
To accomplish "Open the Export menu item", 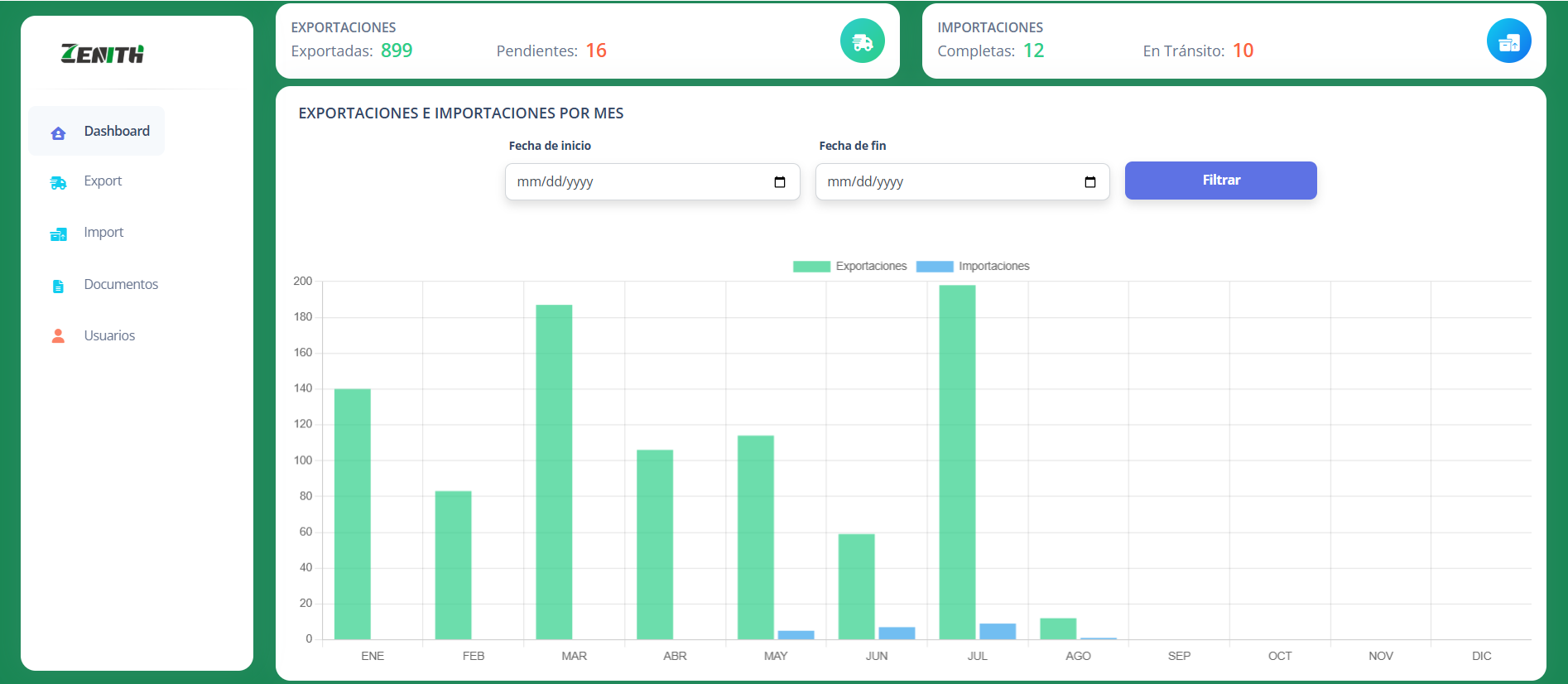I will point(103,181).
